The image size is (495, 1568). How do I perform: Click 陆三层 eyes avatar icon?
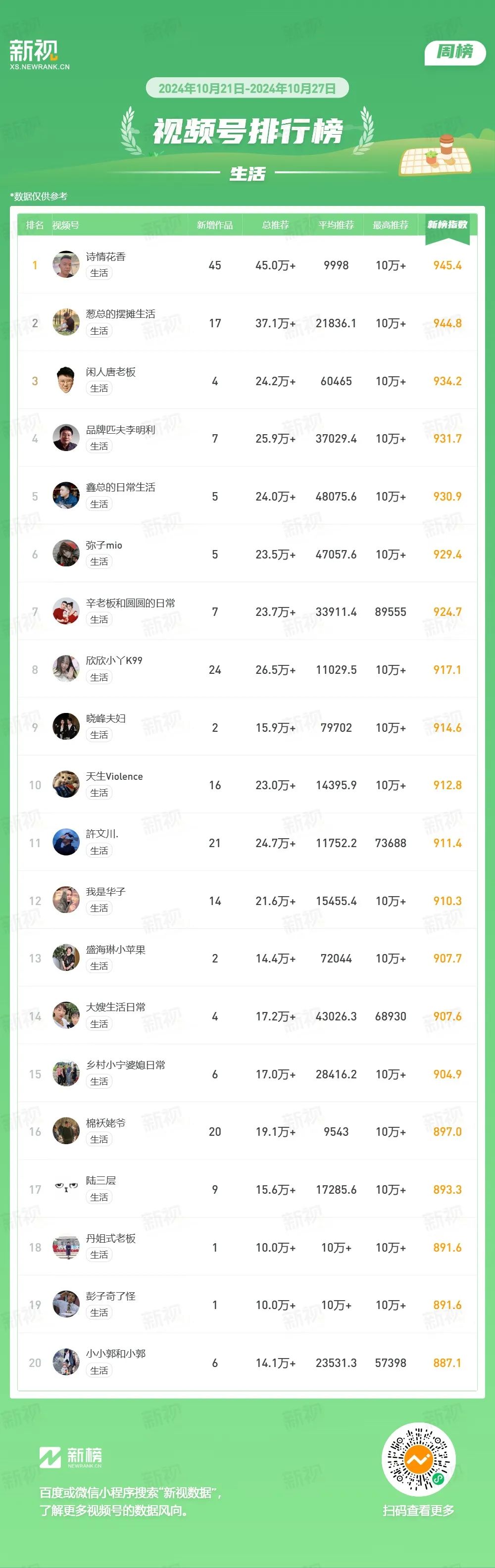[66, 1189]
